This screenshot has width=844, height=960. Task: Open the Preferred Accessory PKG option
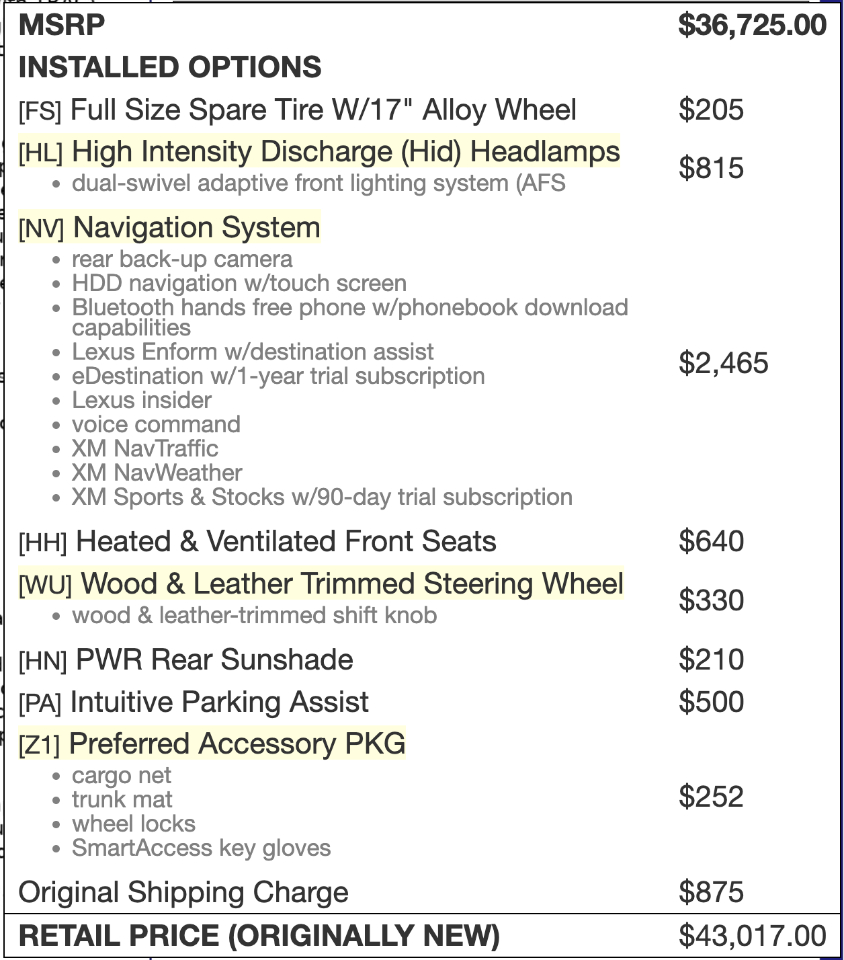pyautogui.click(x=237, y=744)
